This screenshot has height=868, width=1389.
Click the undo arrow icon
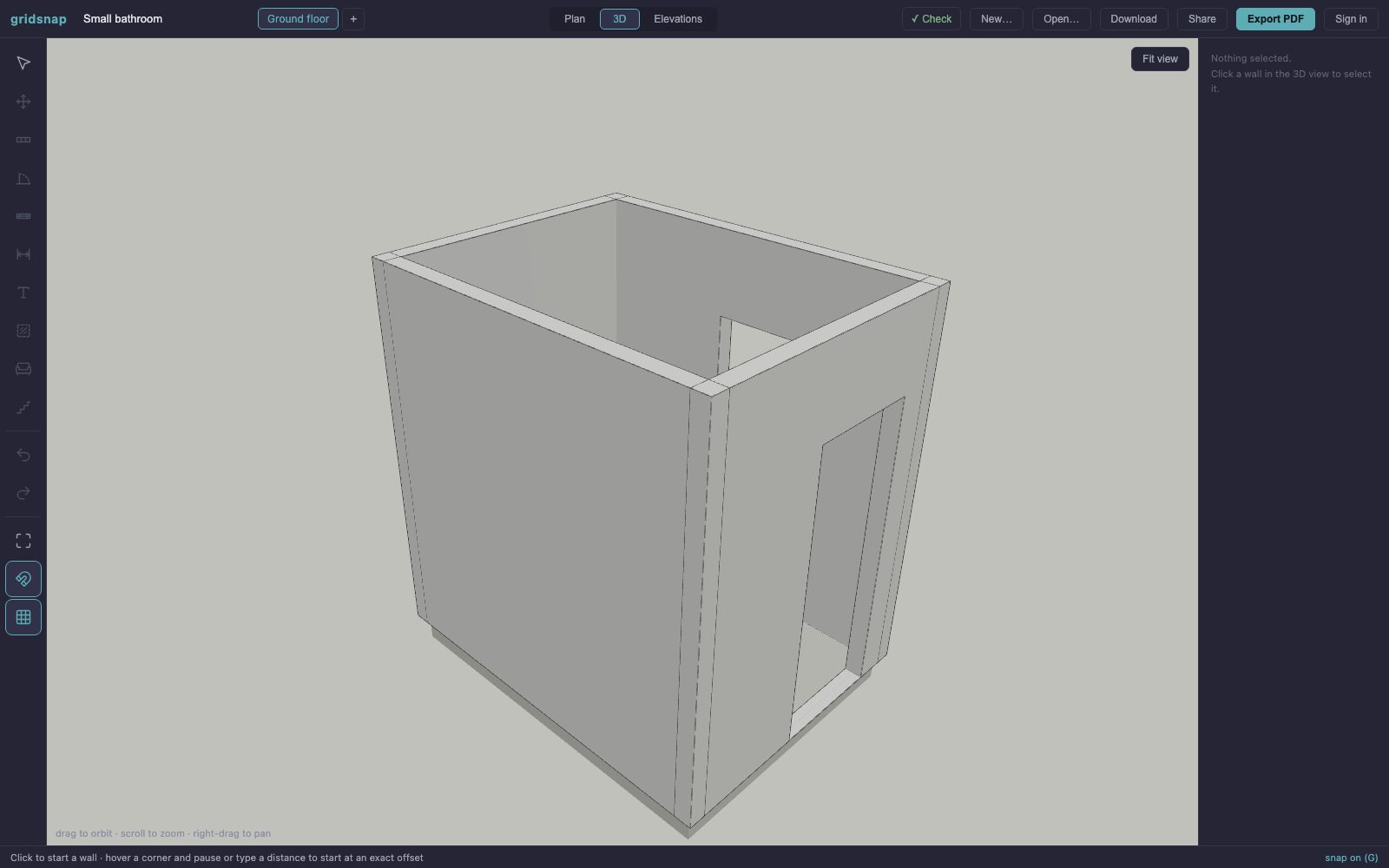point(23,455)
